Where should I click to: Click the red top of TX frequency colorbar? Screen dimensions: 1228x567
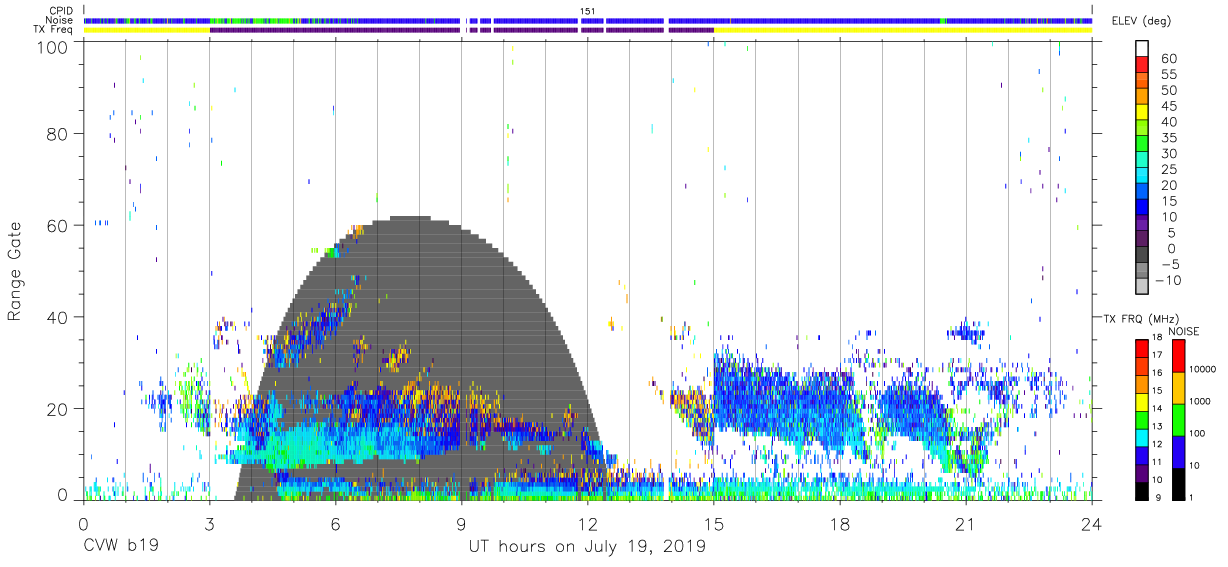1142,349
